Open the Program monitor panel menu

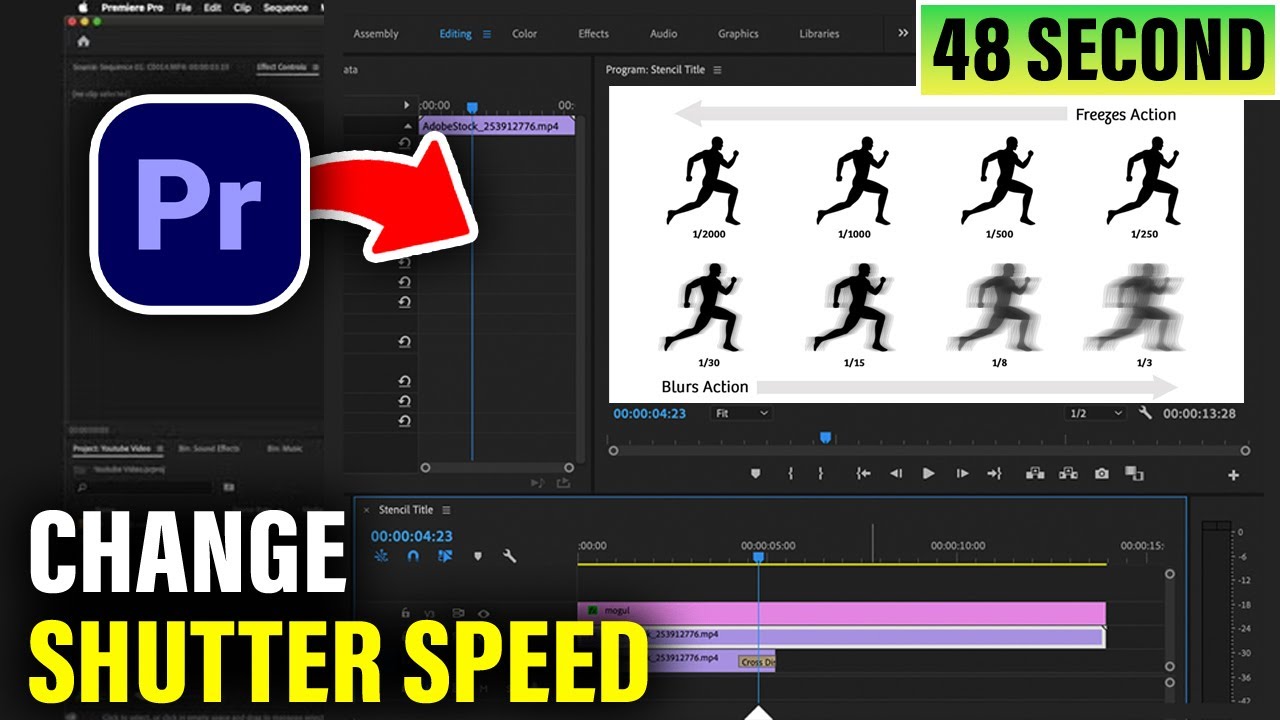tap(717, 70)
